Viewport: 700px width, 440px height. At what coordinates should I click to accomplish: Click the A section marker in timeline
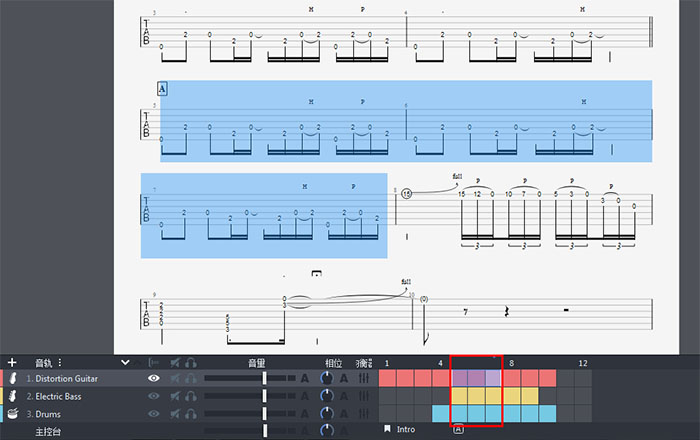pyautogui.click(x=458, y=430)
